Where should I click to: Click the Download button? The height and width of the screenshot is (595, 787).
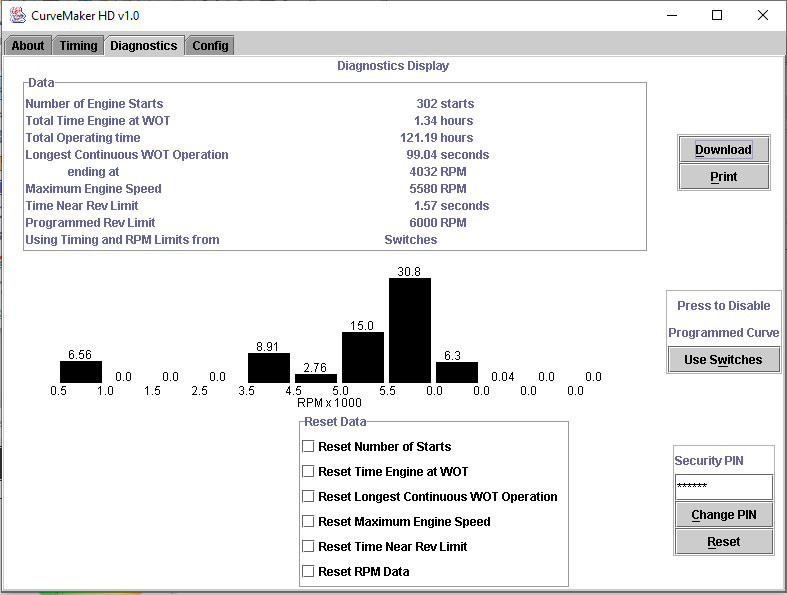pyautogui.click(x=723, y=149)
